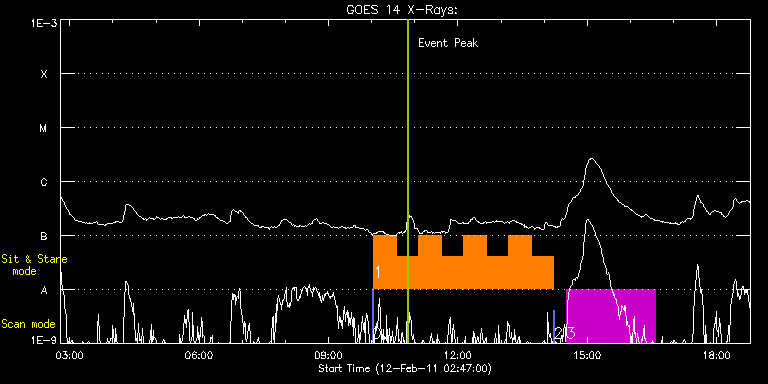Click the 15:00 time axis tick
This screenshot has width=768, height=384.
587,355
